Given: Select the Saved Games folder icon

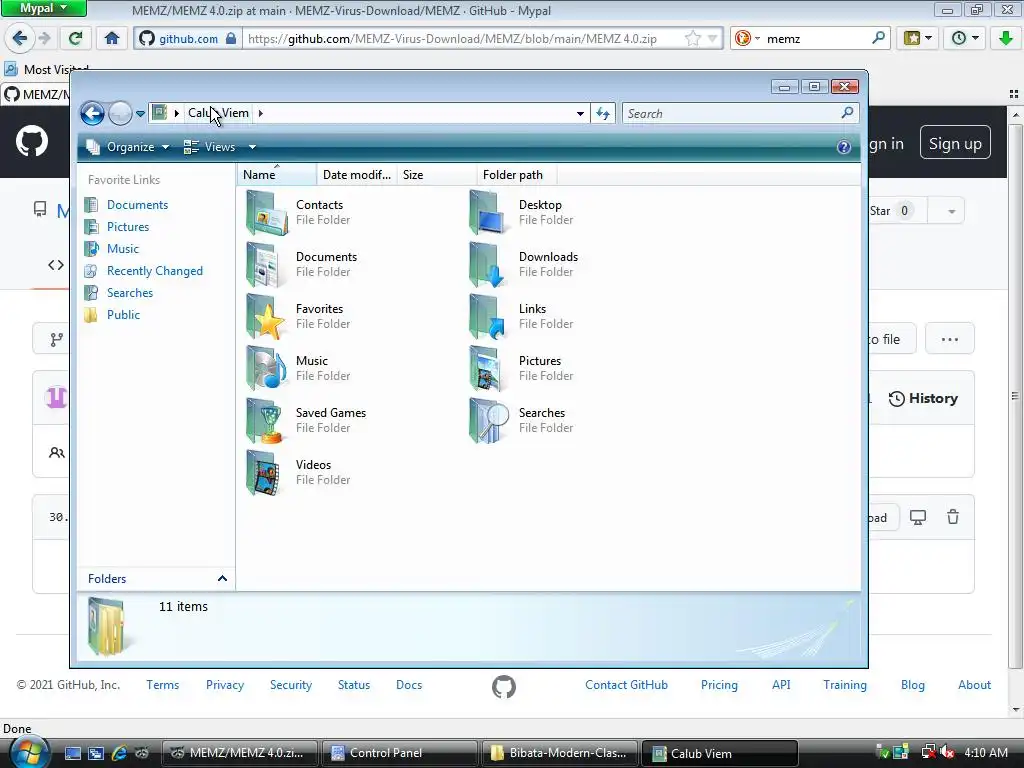Looking at the screenshot, I should (266, 421).
